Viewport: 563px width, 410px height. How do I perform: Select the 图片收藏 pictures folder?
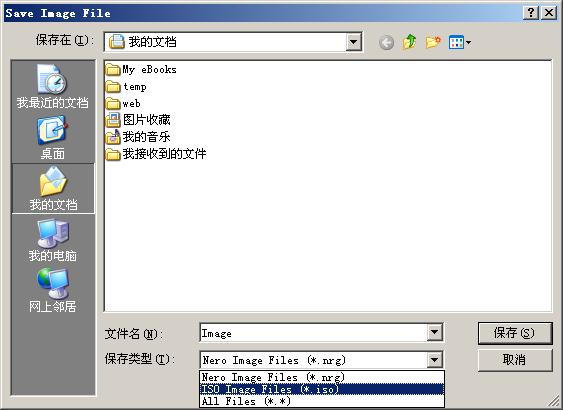point(138,120)
